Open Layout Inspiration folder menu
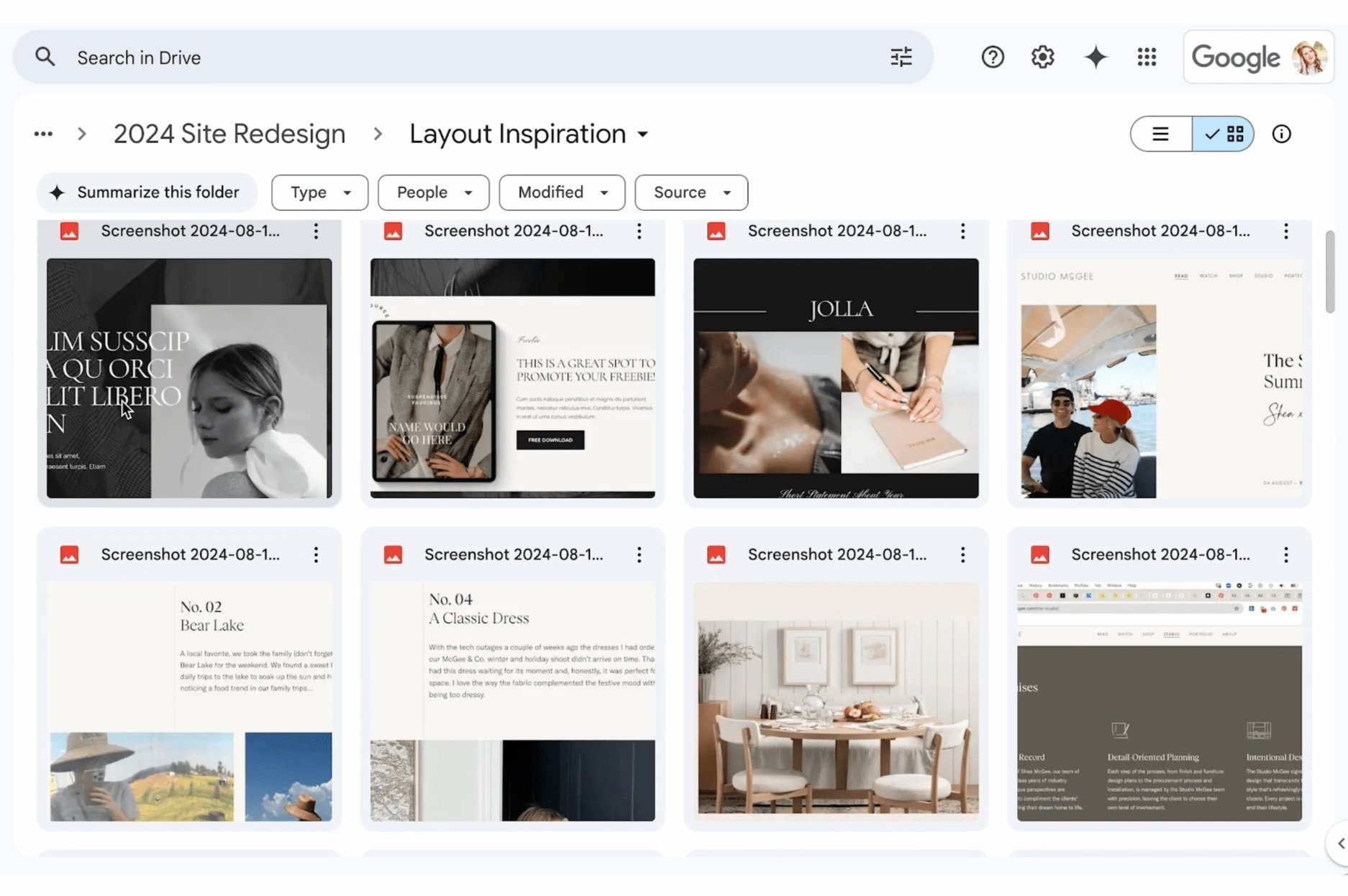1348x896 pixels. (529, 134)
